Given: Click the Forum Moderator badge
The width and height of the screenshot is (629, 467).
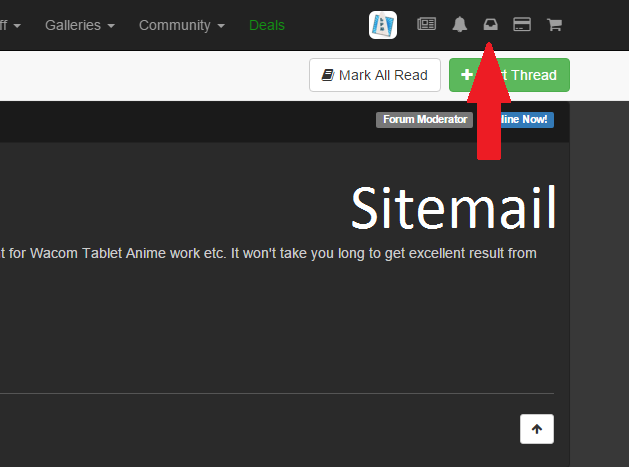Looking at the screenshot, I should click(x=424, y=120).
